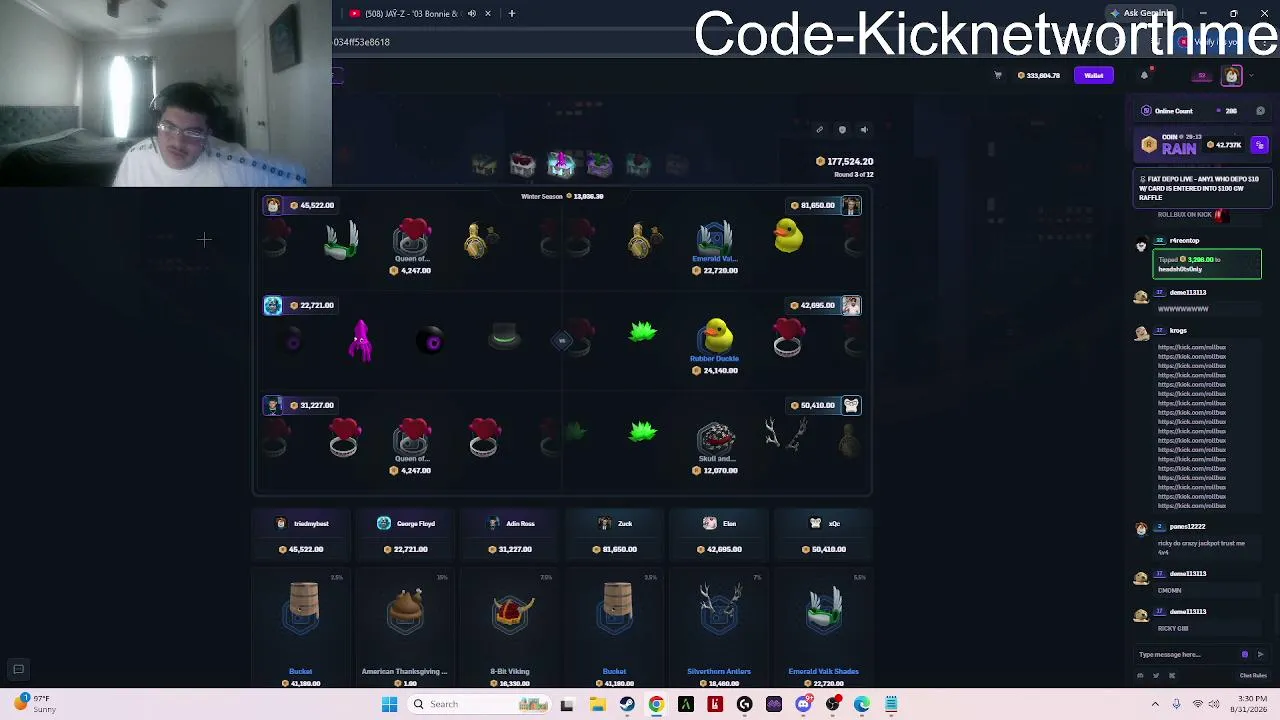The image size is (1280, 720).
Task: Open krogs chat username
Action: [x=1178, y=331]
